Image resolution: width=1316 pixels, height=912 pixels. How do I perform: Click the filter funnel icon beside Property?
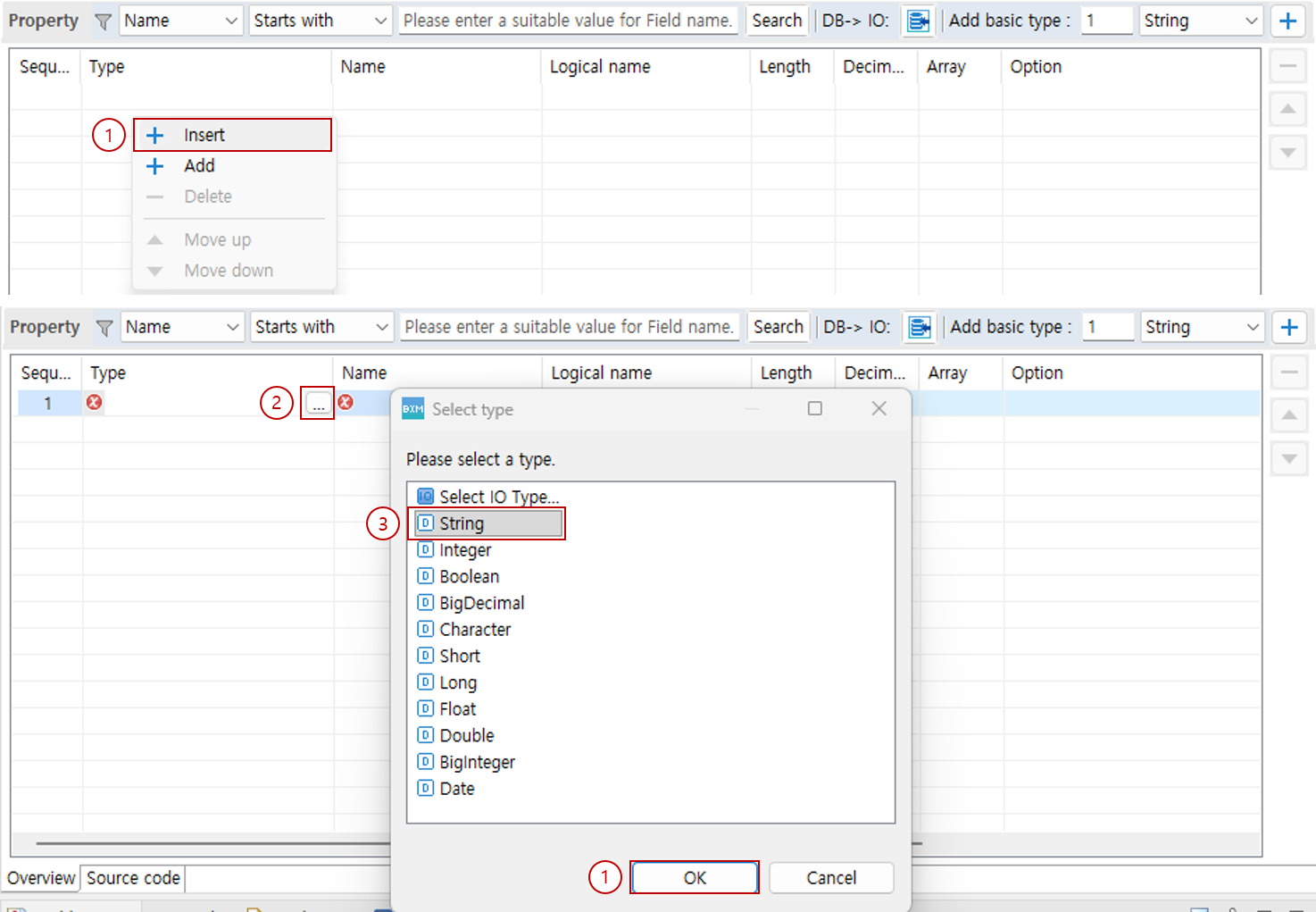coord(104,20)
